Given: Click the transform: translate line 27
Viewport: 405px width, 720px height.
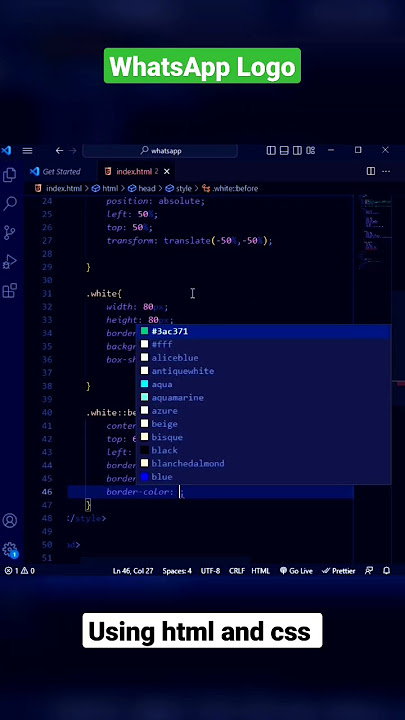Looking at the screenshot, I should 189,241.
